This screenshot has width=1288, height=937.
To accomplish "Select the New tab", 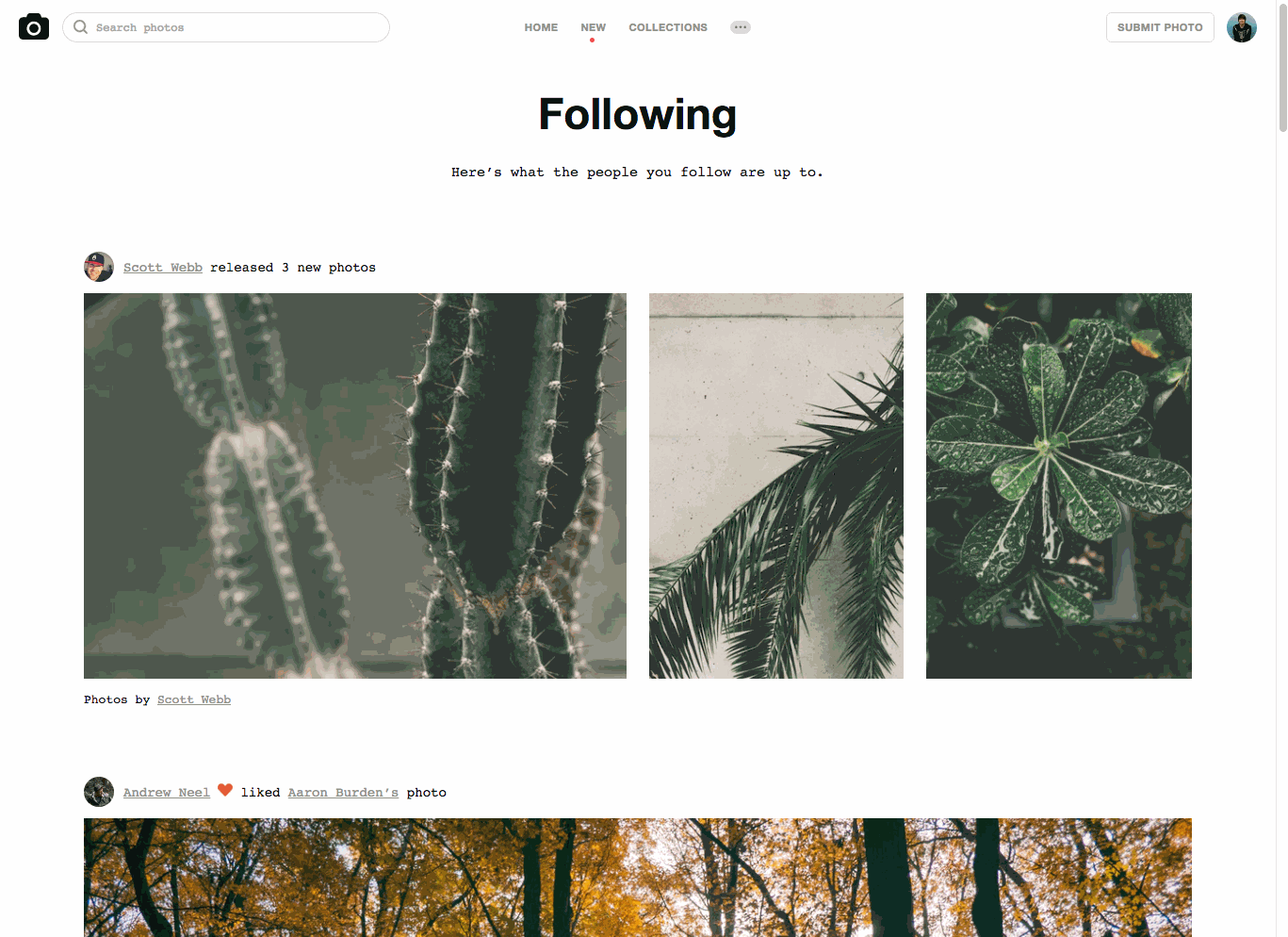I will tap(594, 27).
